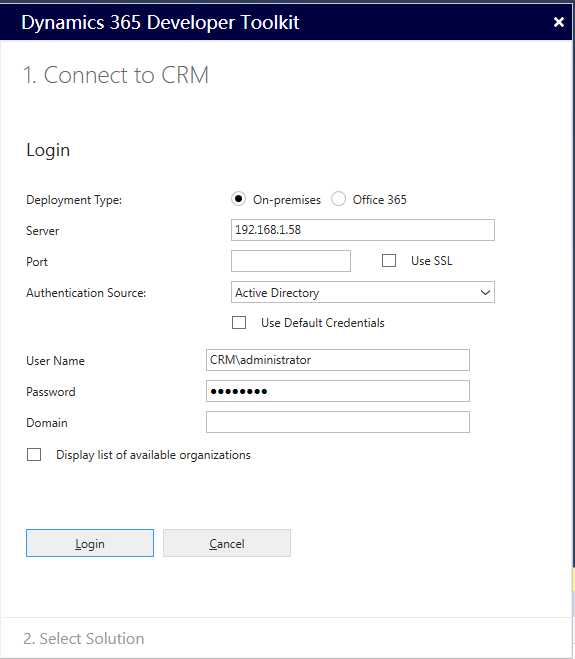
Task: Check Display list of available organizations
Action: click(34, 455)
